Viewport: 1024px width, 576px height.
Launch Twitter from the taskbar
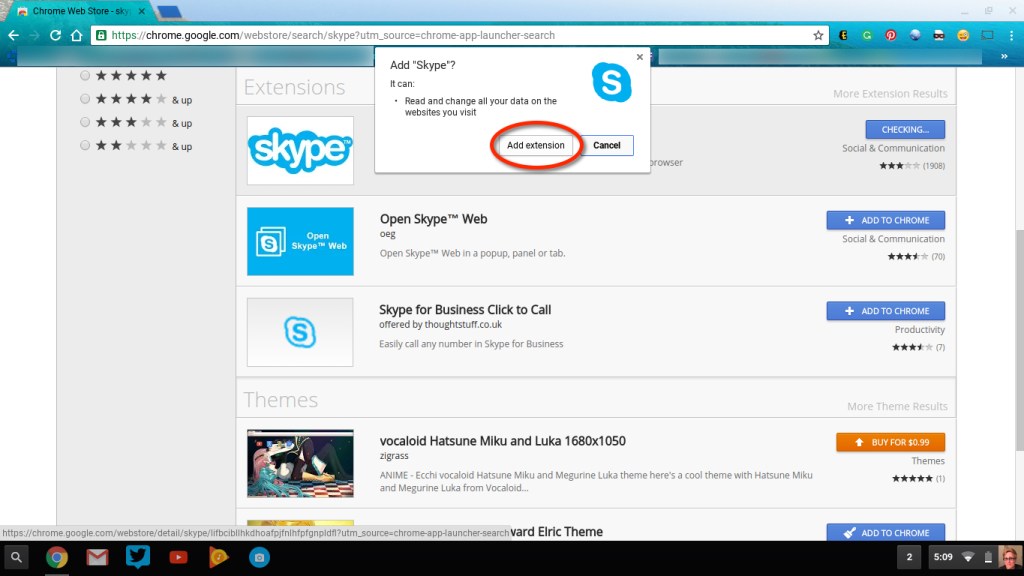click(137, 558)
